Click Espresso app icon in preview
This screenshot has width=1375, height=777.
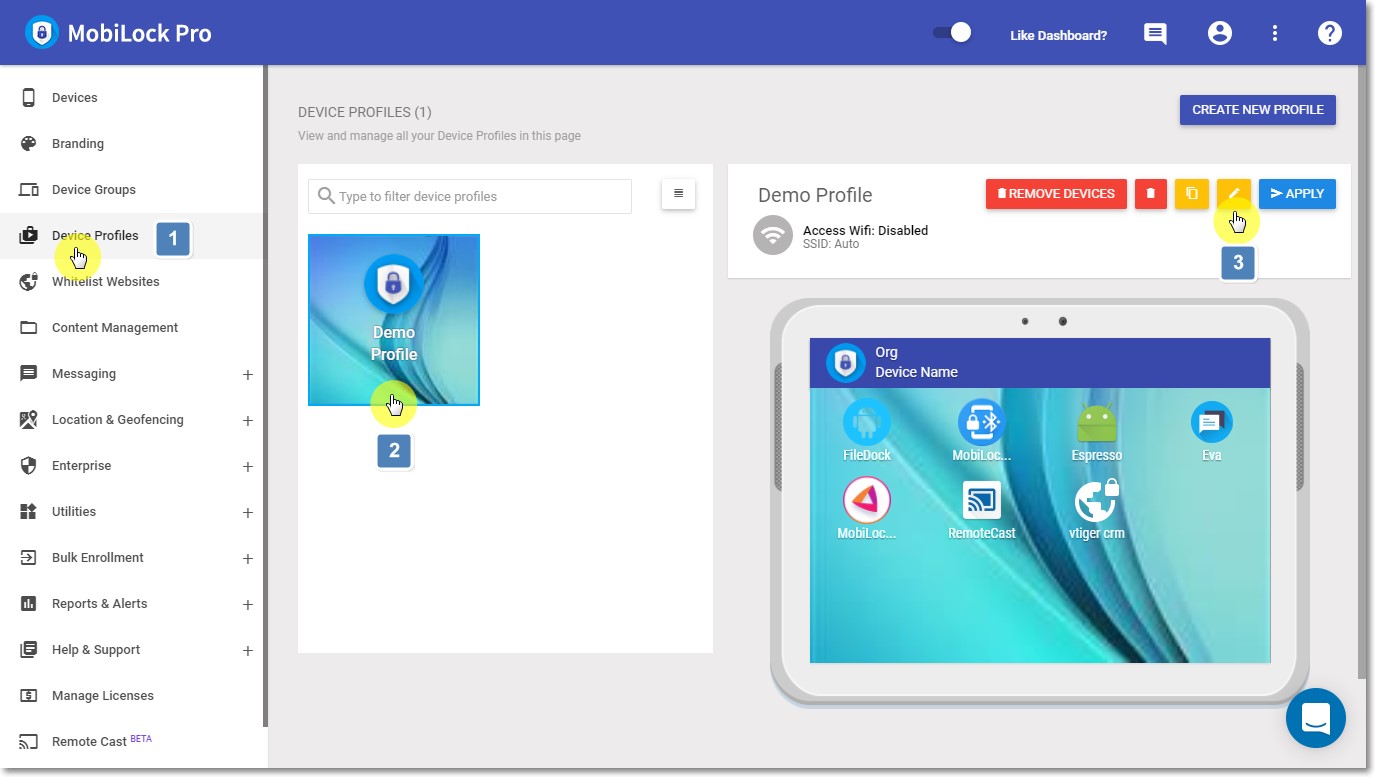tap(1097, 423)
